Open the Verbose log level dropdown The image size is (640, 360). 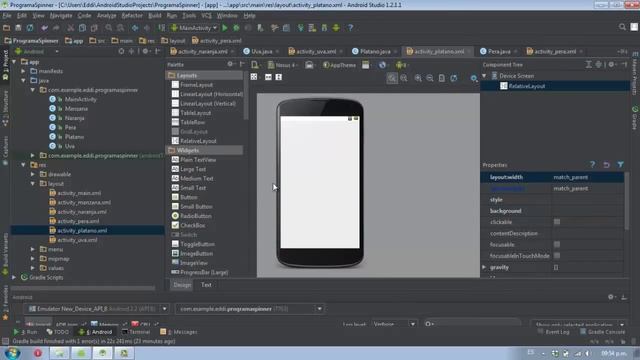point(394,324)
